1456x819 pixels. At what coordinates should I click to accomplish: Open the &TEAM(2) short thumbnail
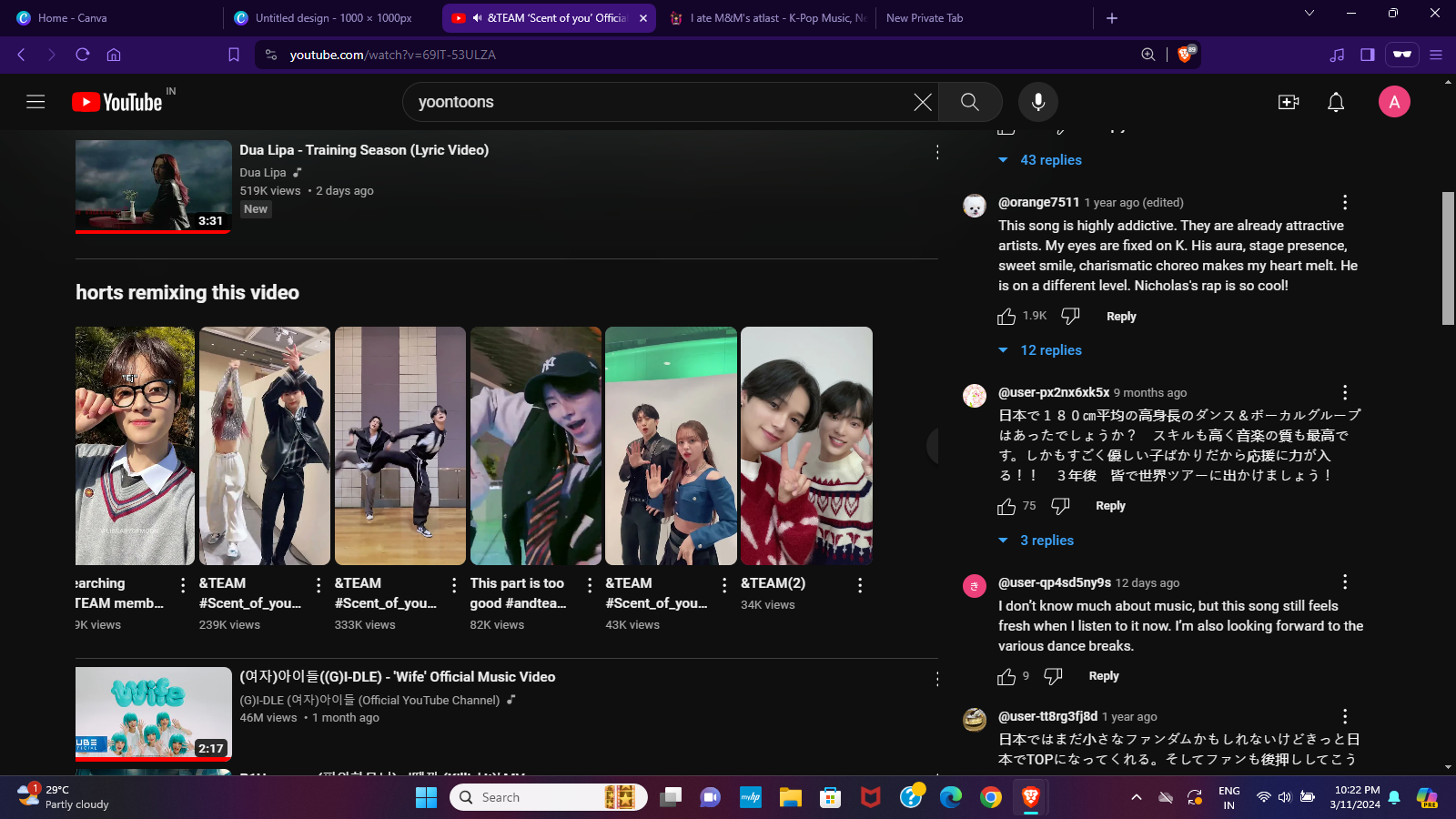coord(806,446)
